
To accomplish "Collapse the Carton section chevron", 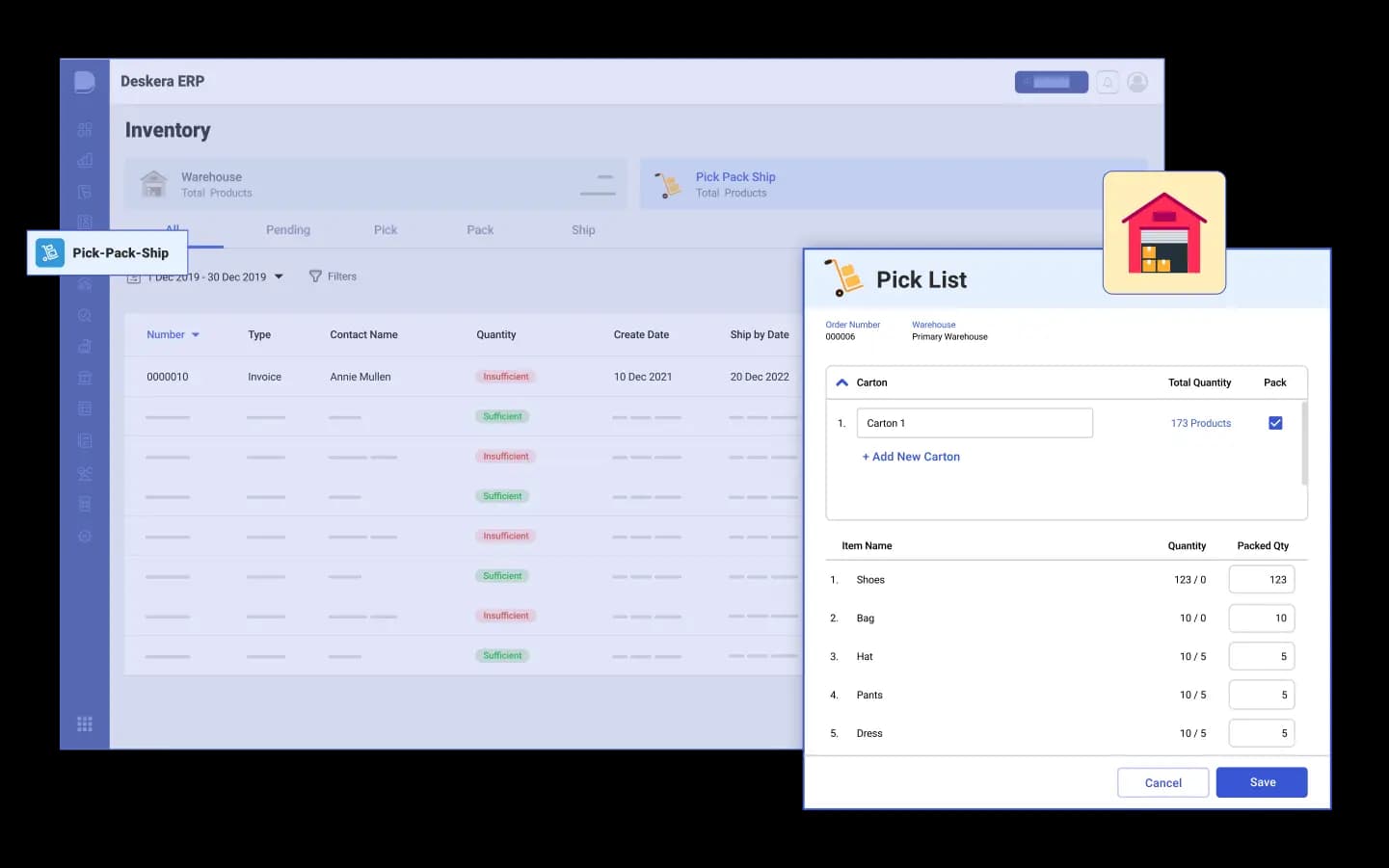I will 841,382.
